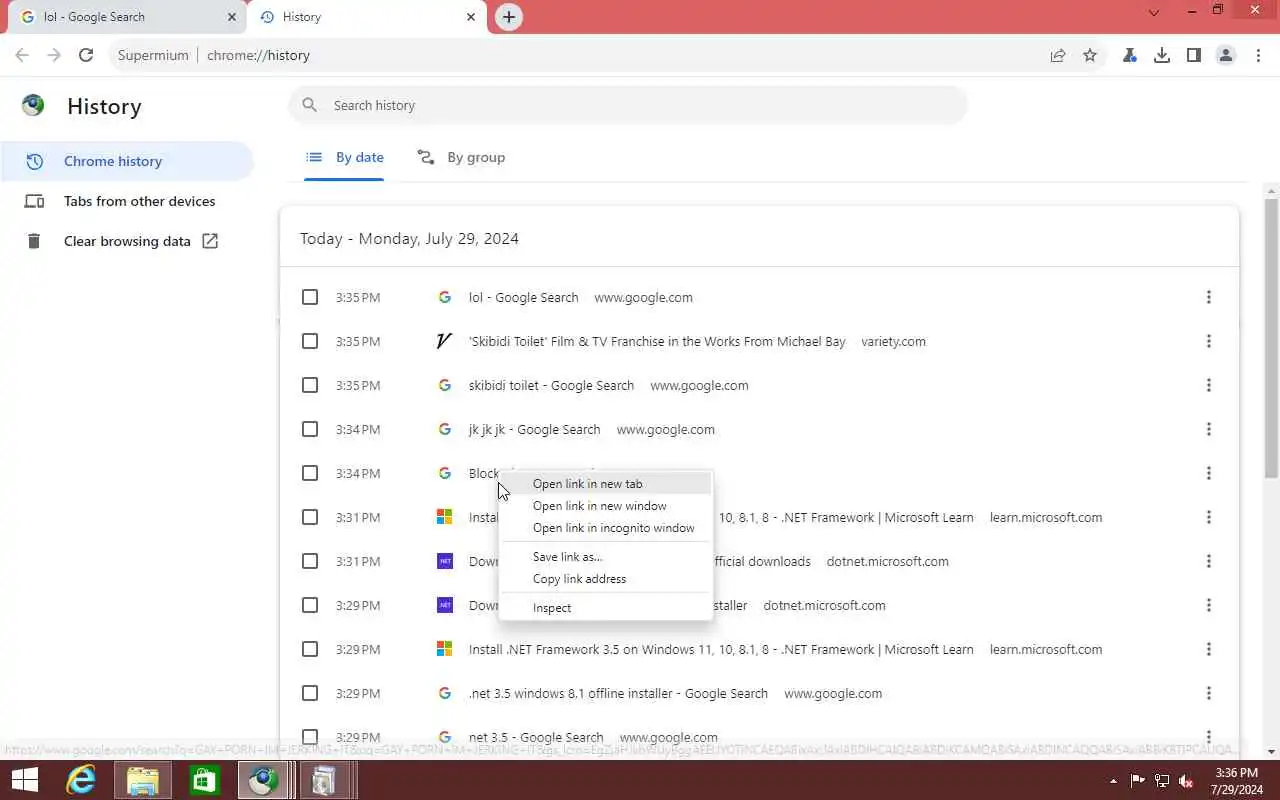Open the labs flask icon in toolbar
The image size is (1280, 800).
pyautogui.click(x=1130, y=55)
